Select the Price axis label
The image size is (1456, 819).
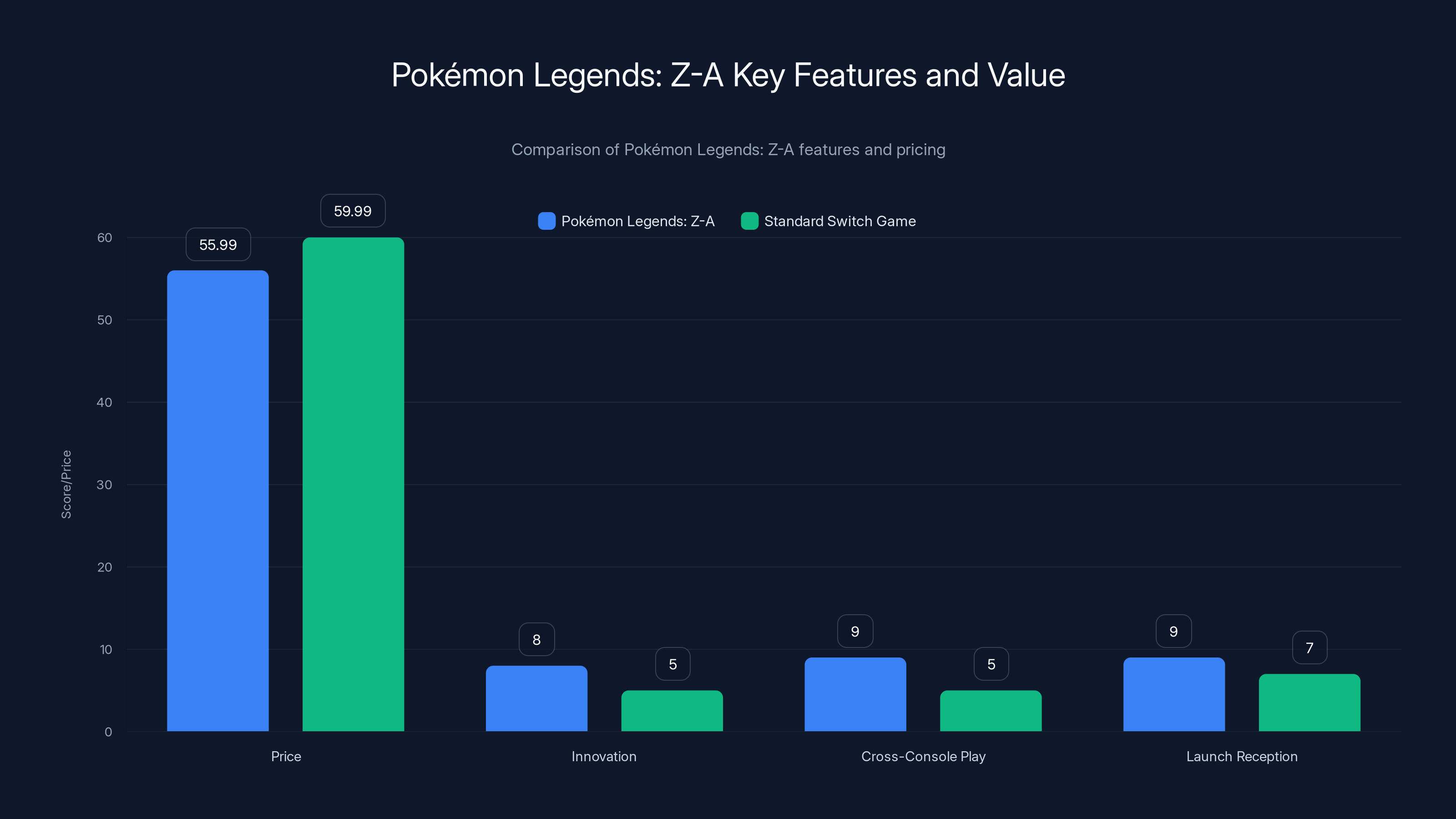285,756
